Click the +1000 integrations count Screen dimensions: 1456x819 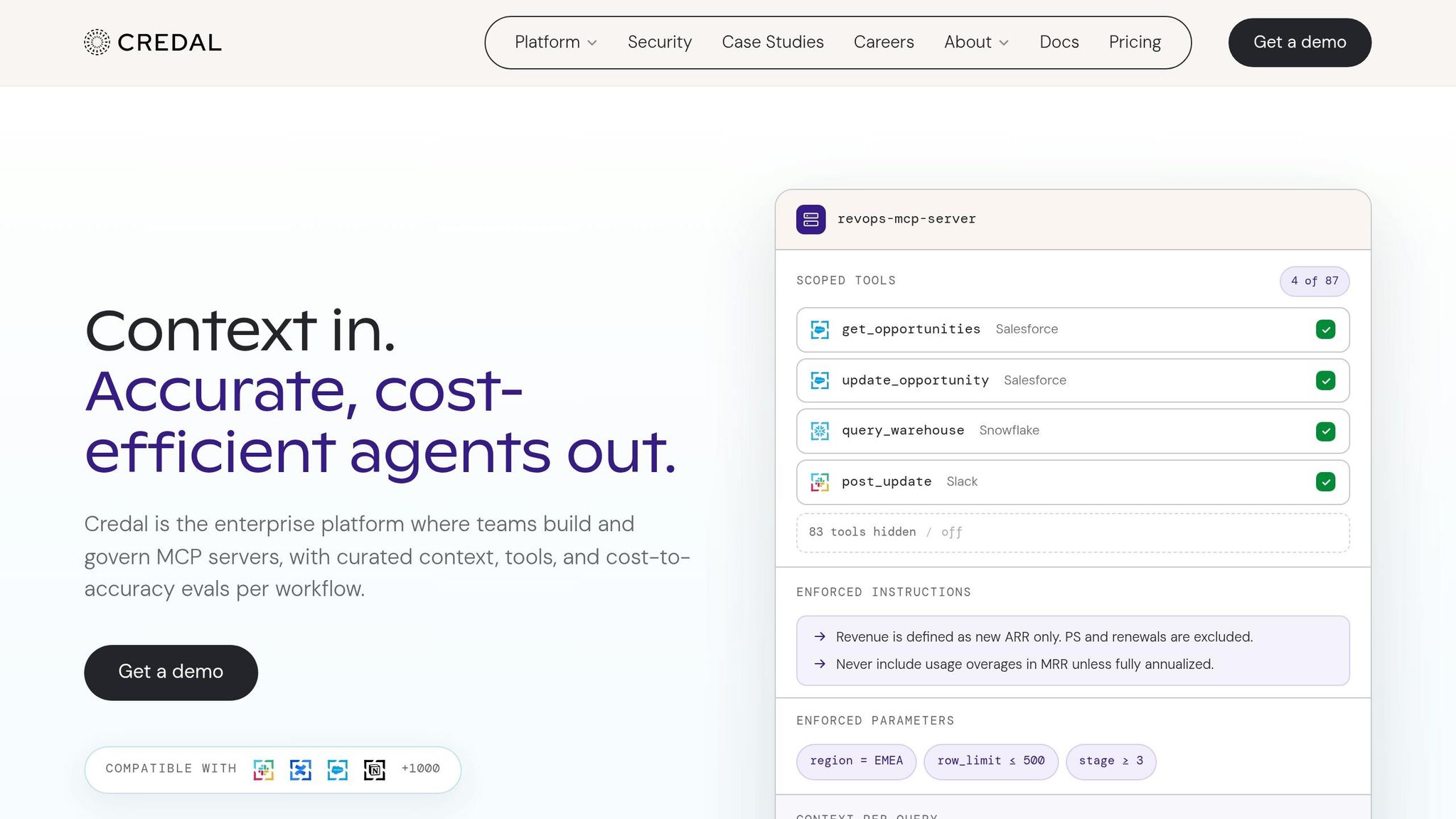tap(420, 769)
